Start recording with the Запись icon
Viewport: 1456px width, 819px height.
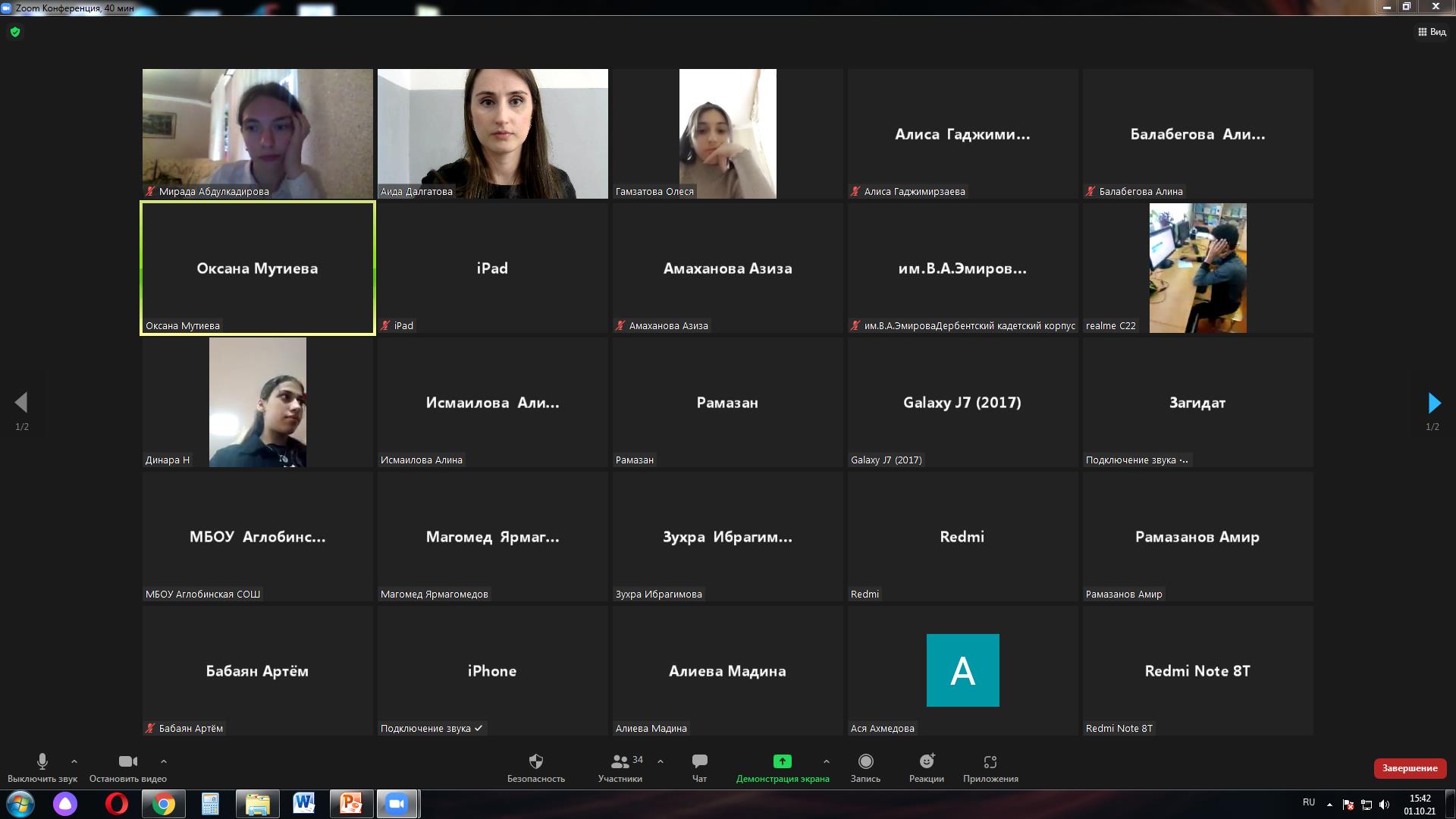865,761
